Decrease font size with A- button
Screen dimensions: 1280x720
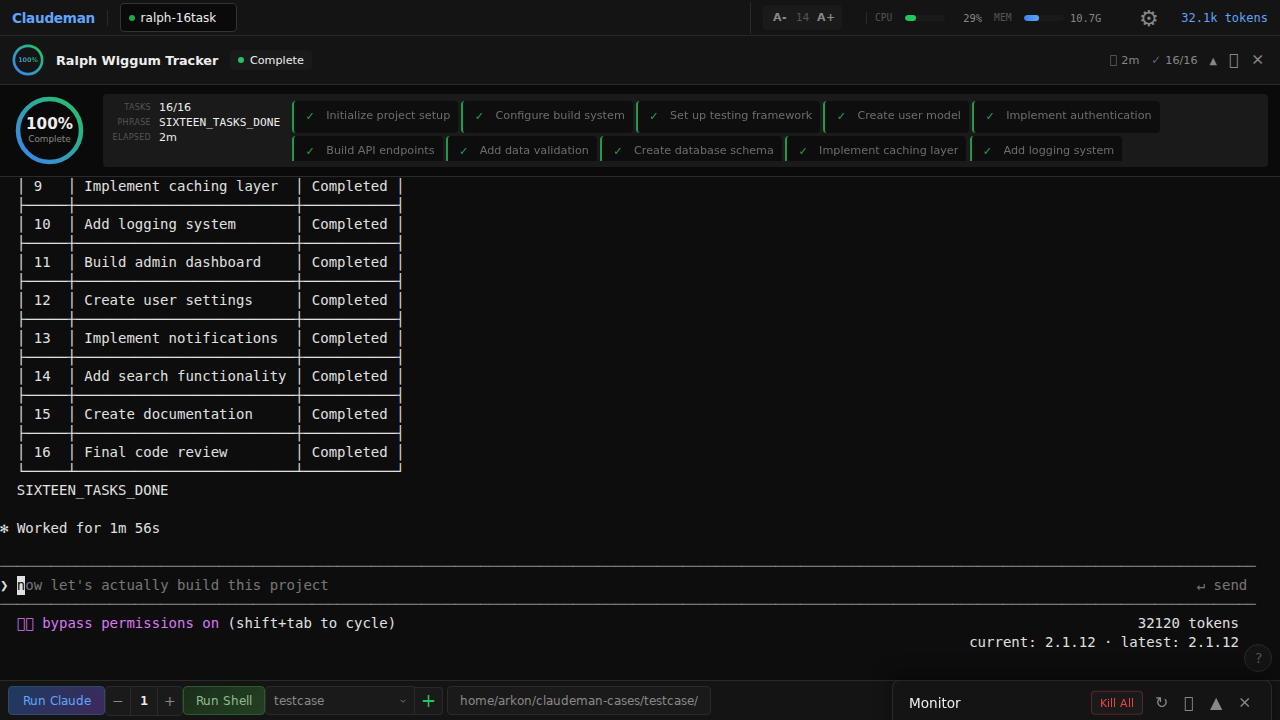coord(780,18)
